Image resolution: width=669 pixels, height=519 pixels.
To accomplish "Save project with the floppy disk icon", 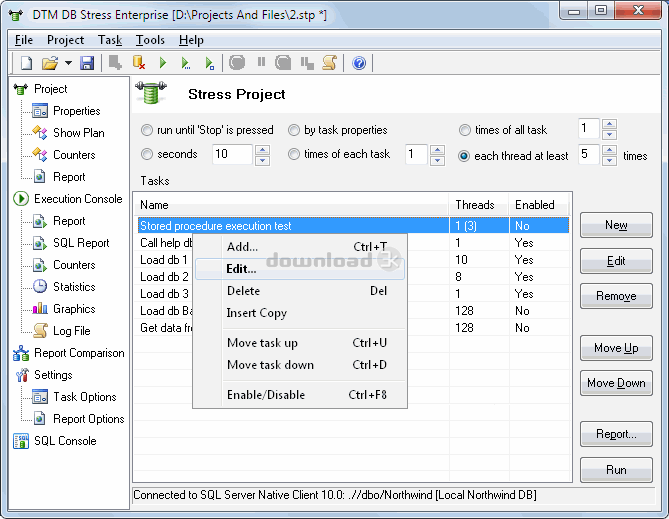I will (87, 63).
